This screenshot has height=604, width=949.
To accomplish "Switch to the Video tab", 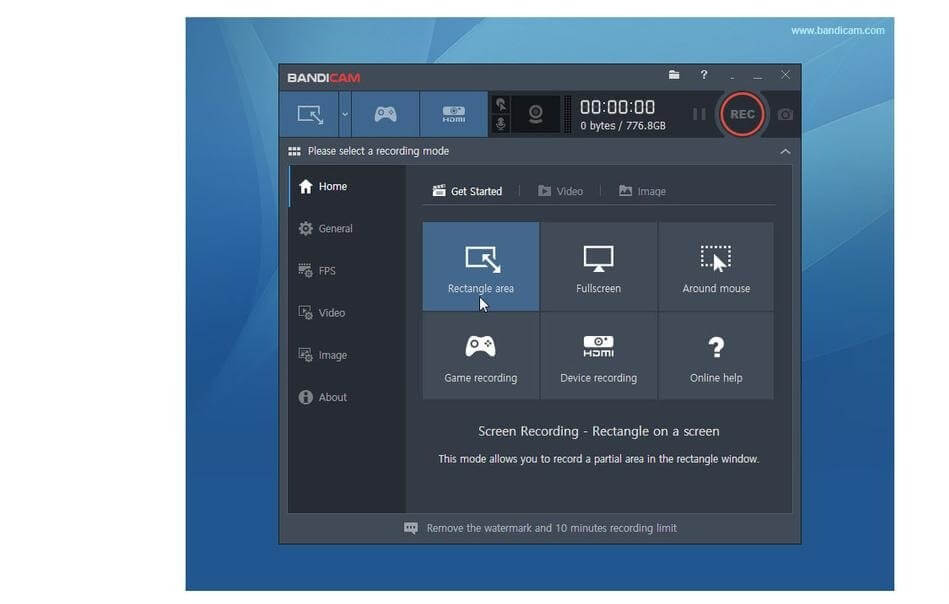I will (x=560, y=191).
